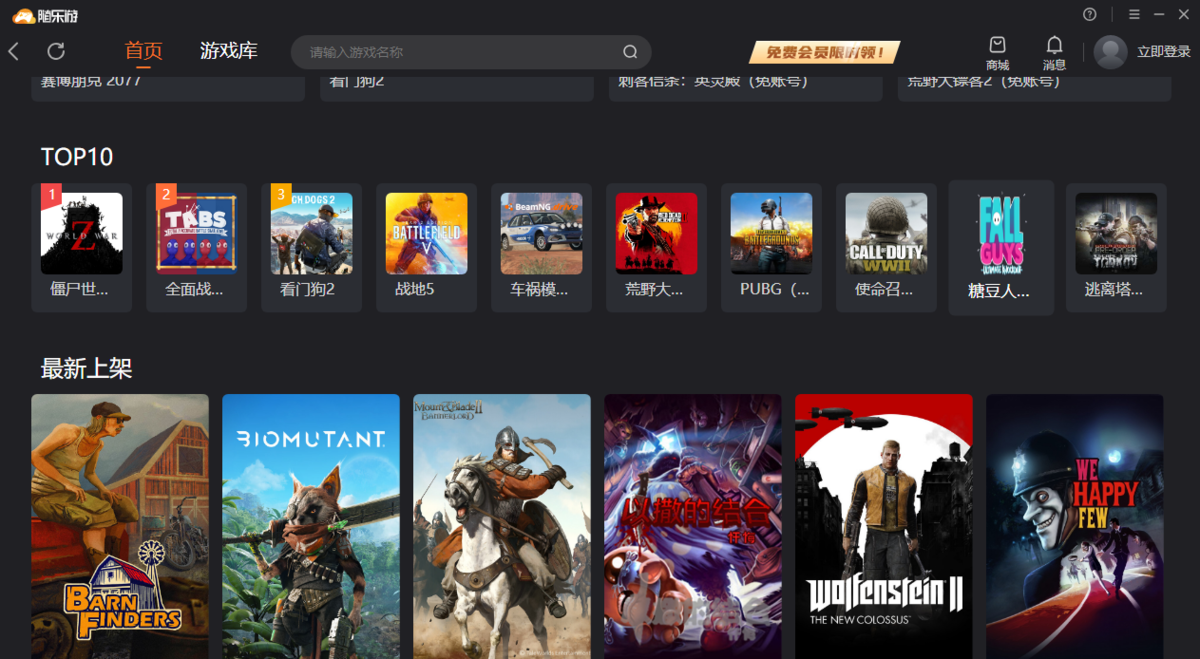
Task: Open the We Happy Few cover
Action: tap(1075, 526)
